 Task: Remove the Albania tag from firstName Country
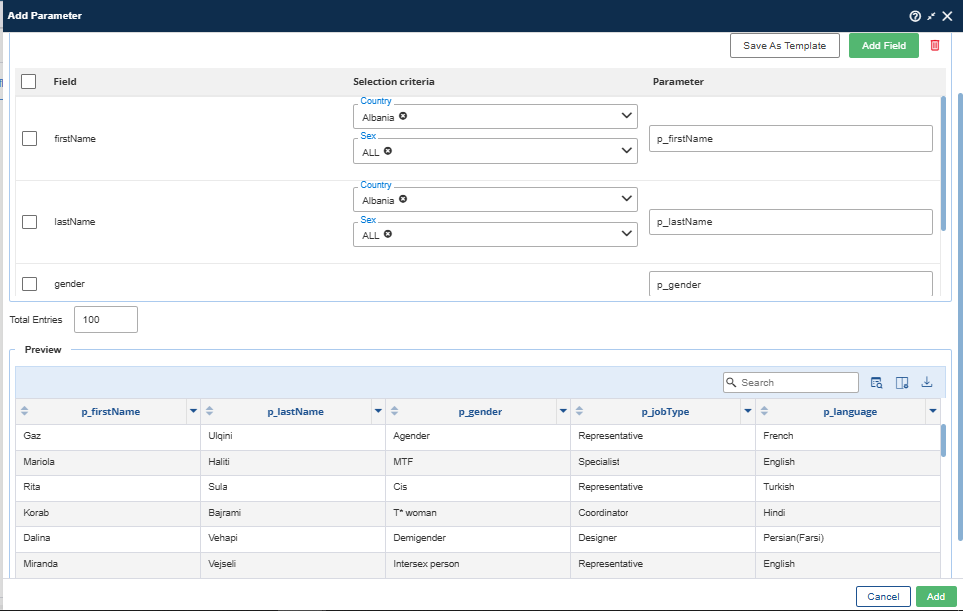point(403,116)
